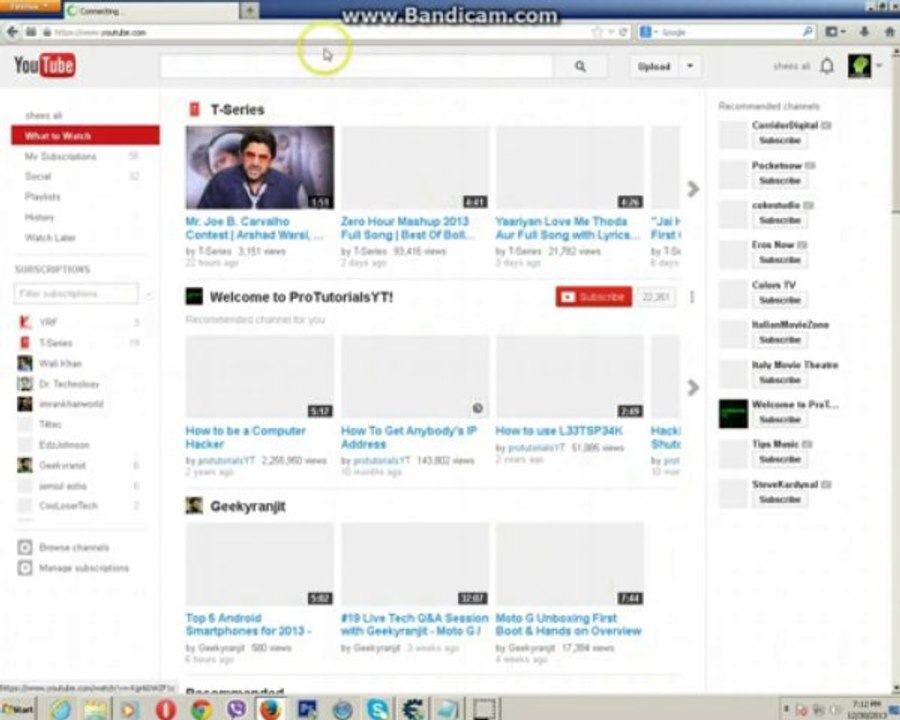Open Dr. Technology subscription channel
Image resolution: width=900 pixels, height=720 pixels.
pos(69,384)
